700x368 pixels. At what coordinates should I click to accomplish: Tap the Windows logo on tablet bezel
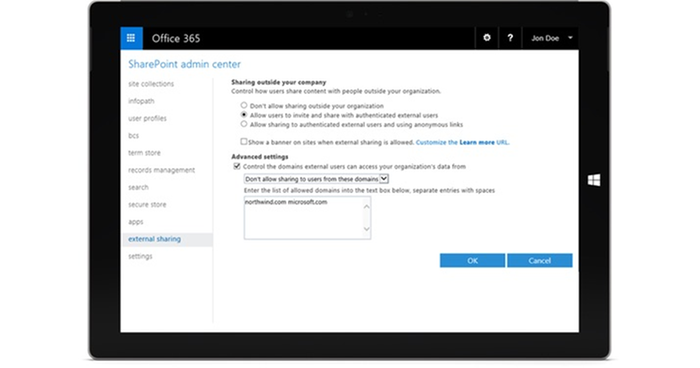click(x=594, y=180)
